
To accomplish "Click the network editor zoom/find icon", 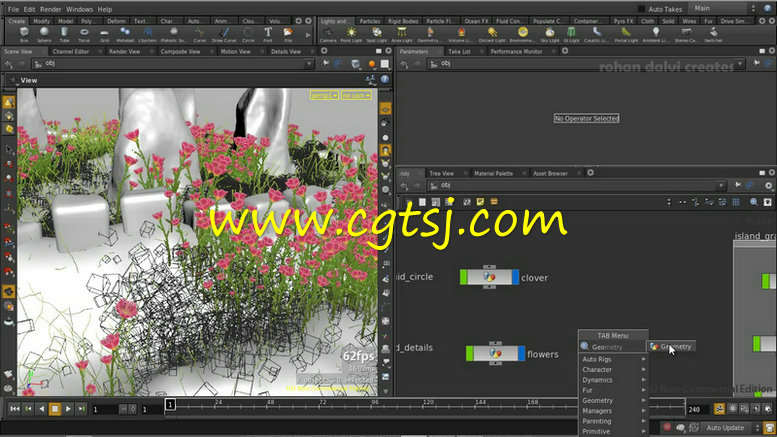I will [x=754, y=202].
